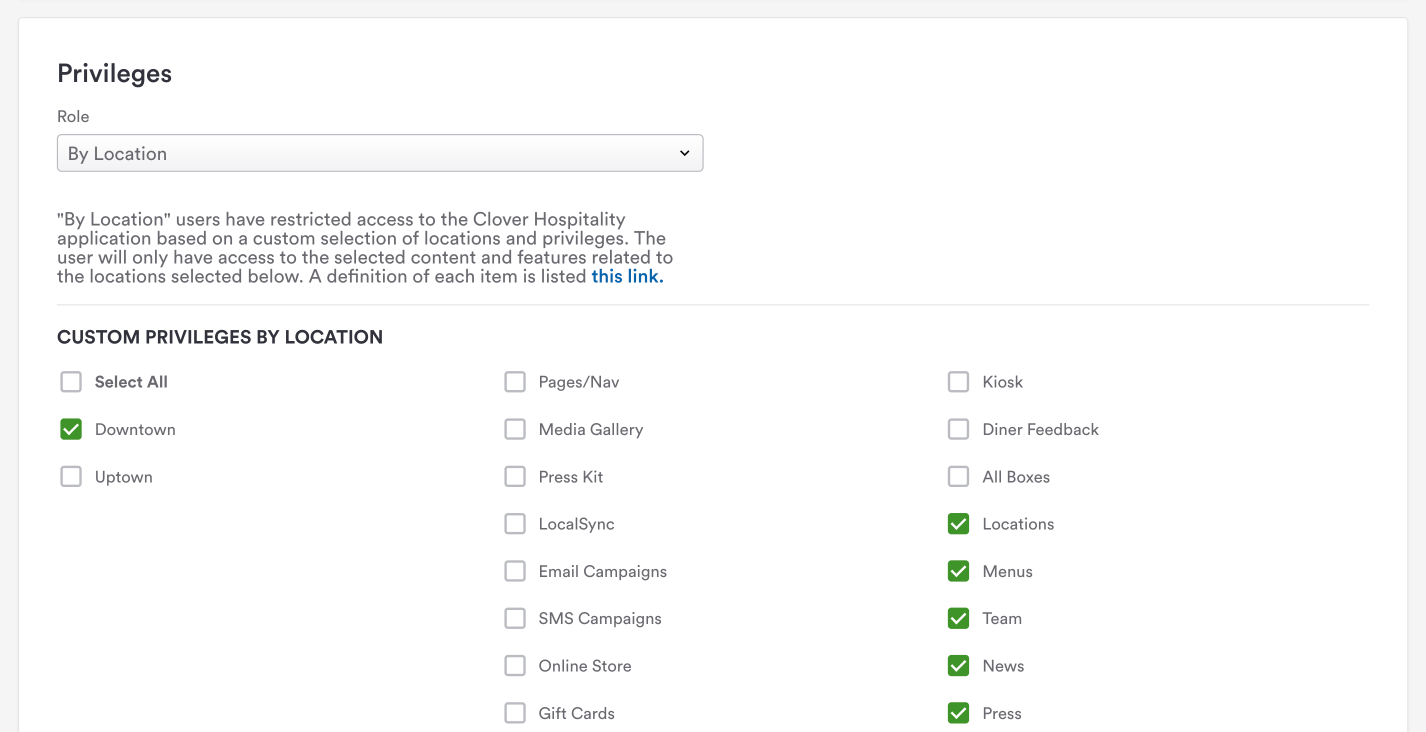The image size is (1426, 732).
Task: Check the Online Store checkbox
Action: (x=515, y=666)
